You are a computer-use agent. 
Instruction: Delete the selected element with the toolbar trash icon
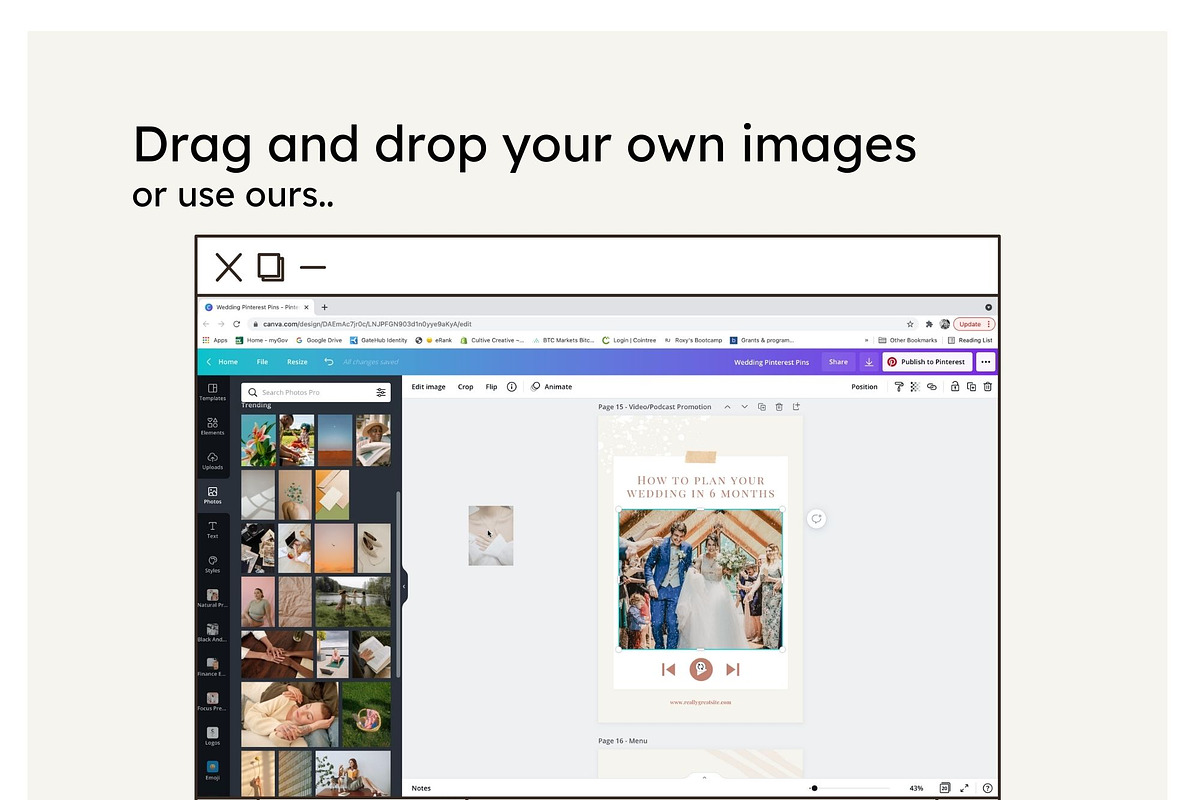(987, 386)
